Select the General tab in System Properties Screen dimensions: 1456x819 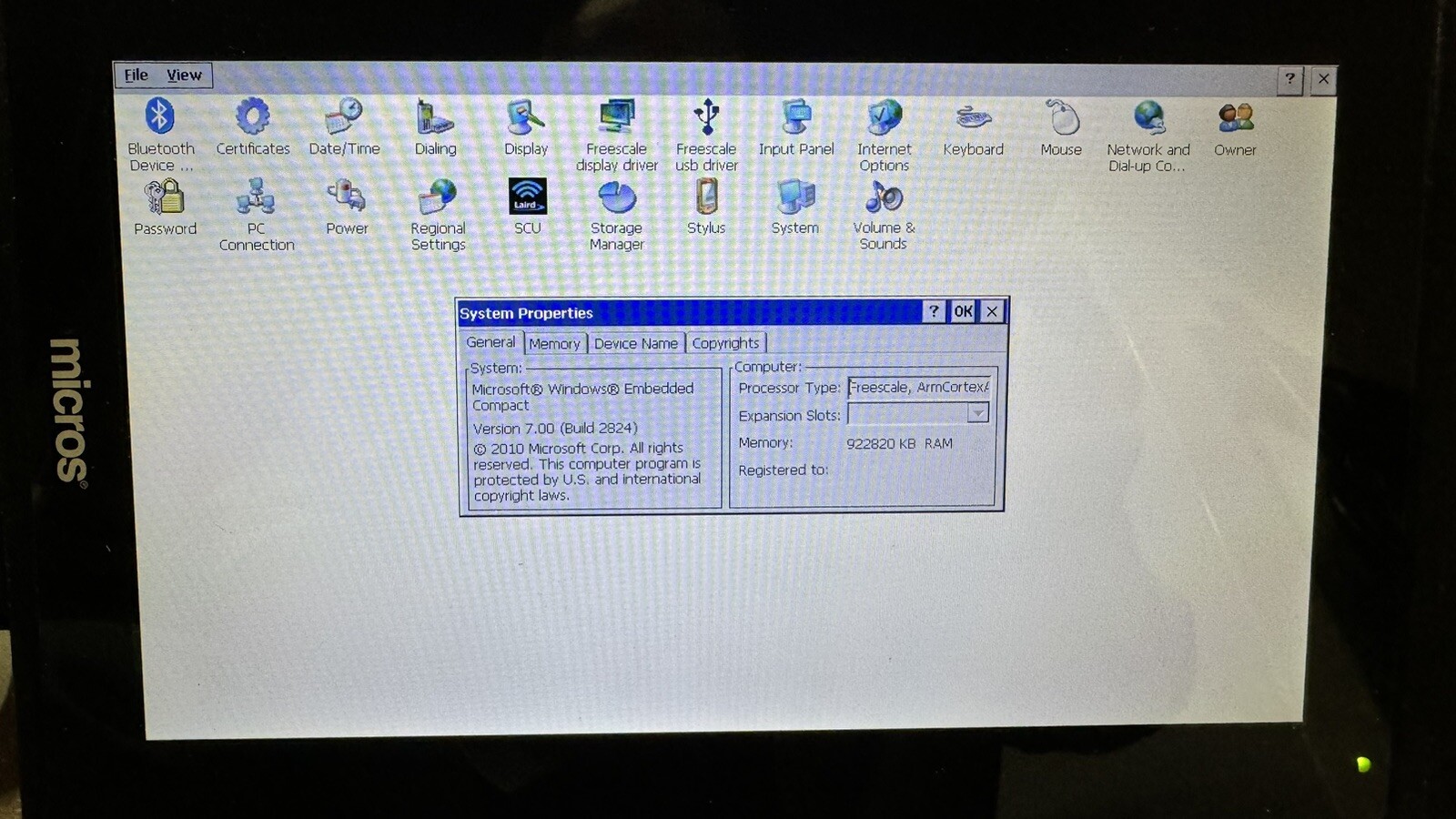click(x=490, y=342)
